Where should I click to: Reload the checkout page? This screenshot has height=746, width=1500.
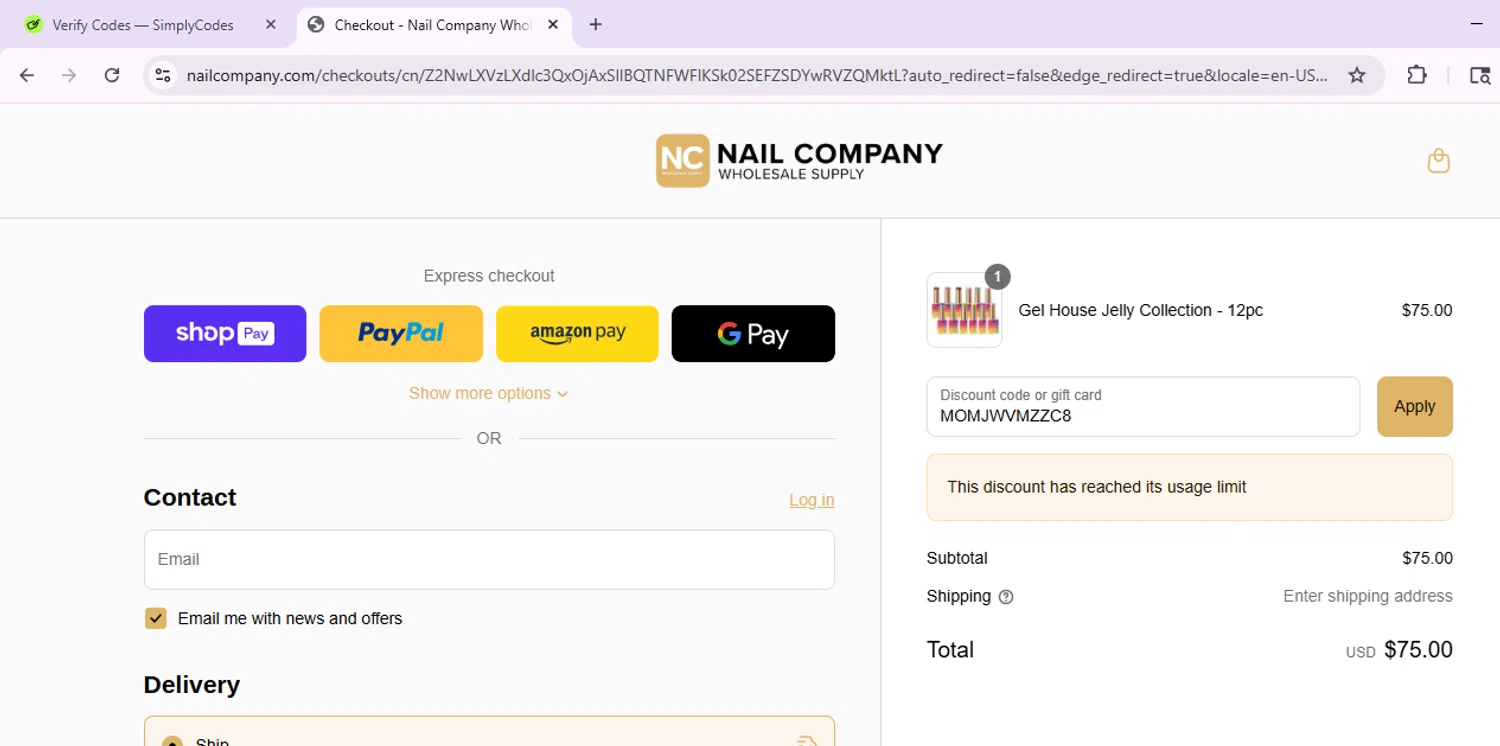click(112, 75)
